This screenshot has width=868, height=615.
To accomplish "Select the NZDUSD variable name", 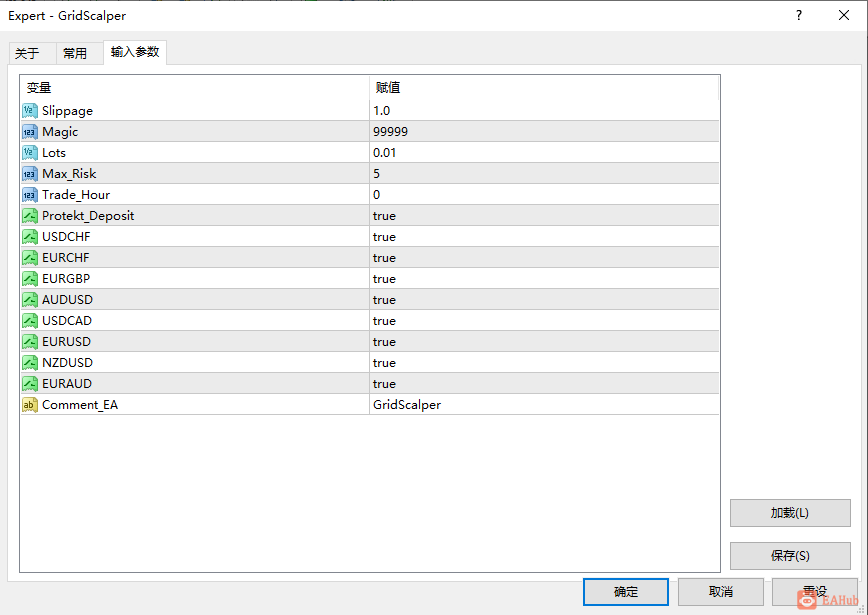I will [x=68, y=363].
